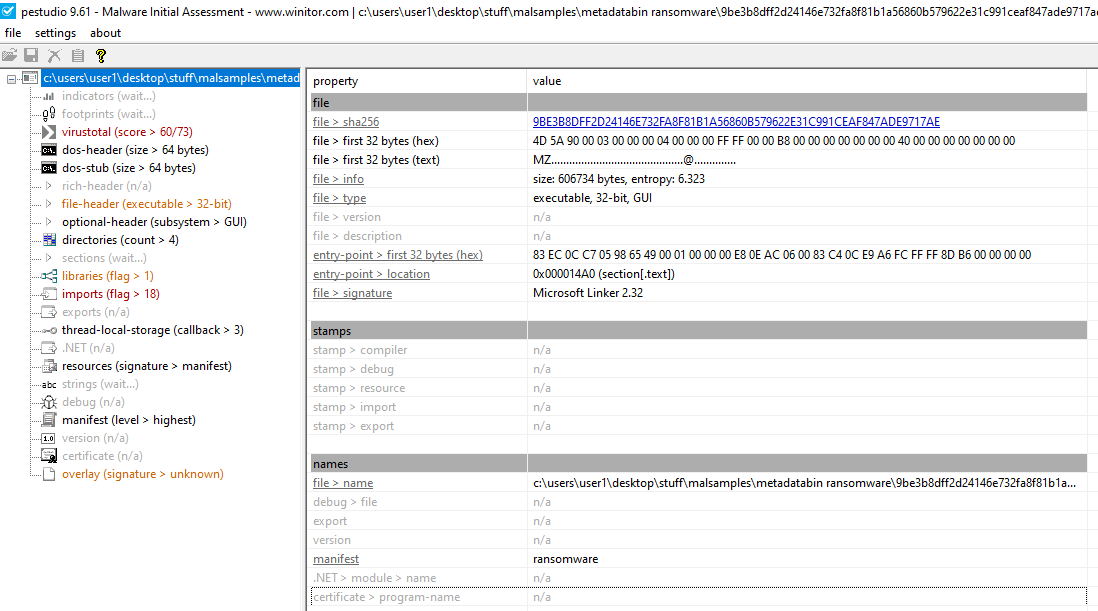
Task: Click the debug bug icon
Action: point(49,402)
